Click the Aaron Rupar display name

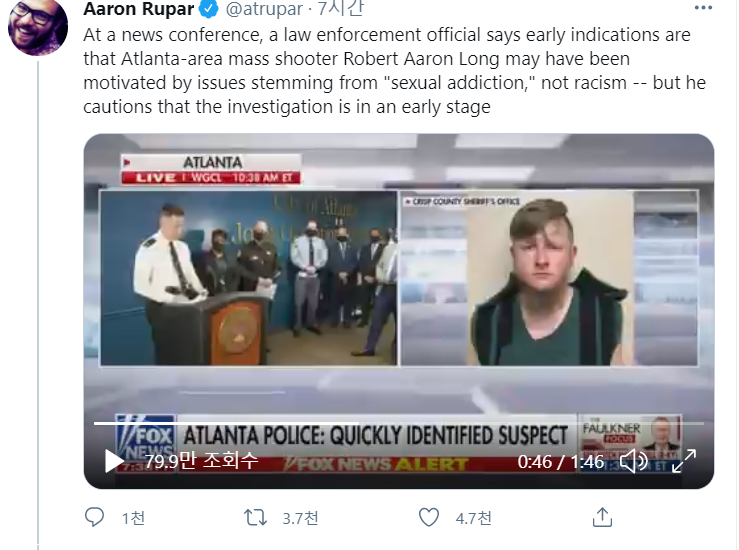(139, 10)
